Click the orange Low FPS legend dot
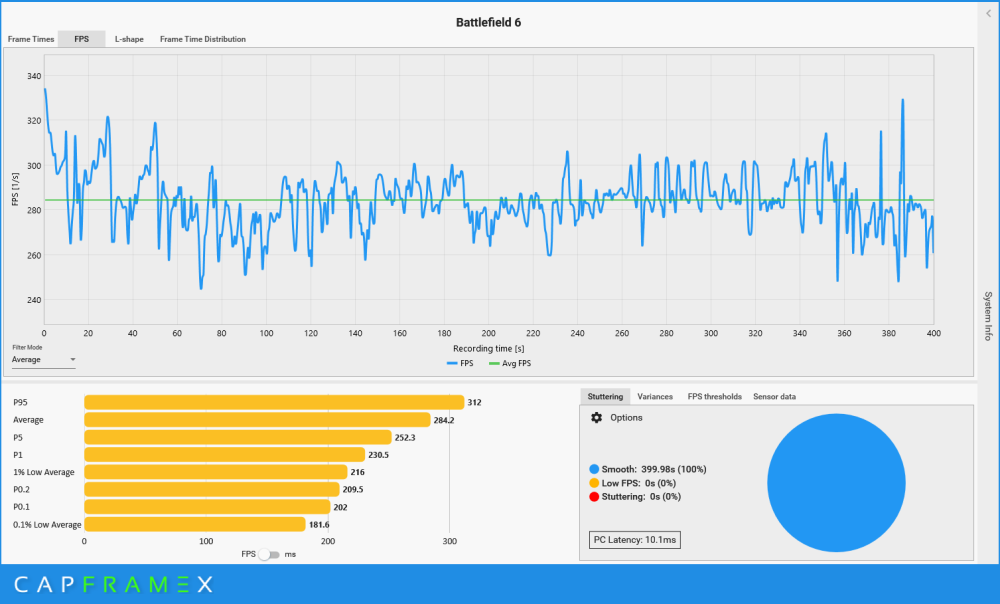 [x=595, y=482]
